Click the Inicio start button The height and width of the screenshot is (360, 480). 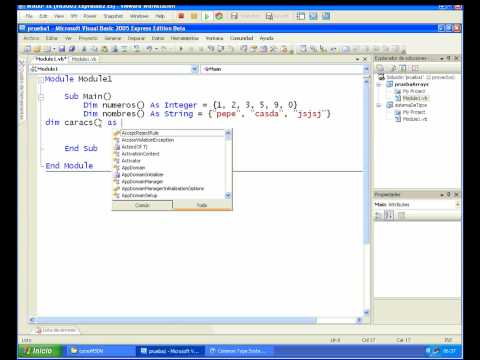point(40,351)
